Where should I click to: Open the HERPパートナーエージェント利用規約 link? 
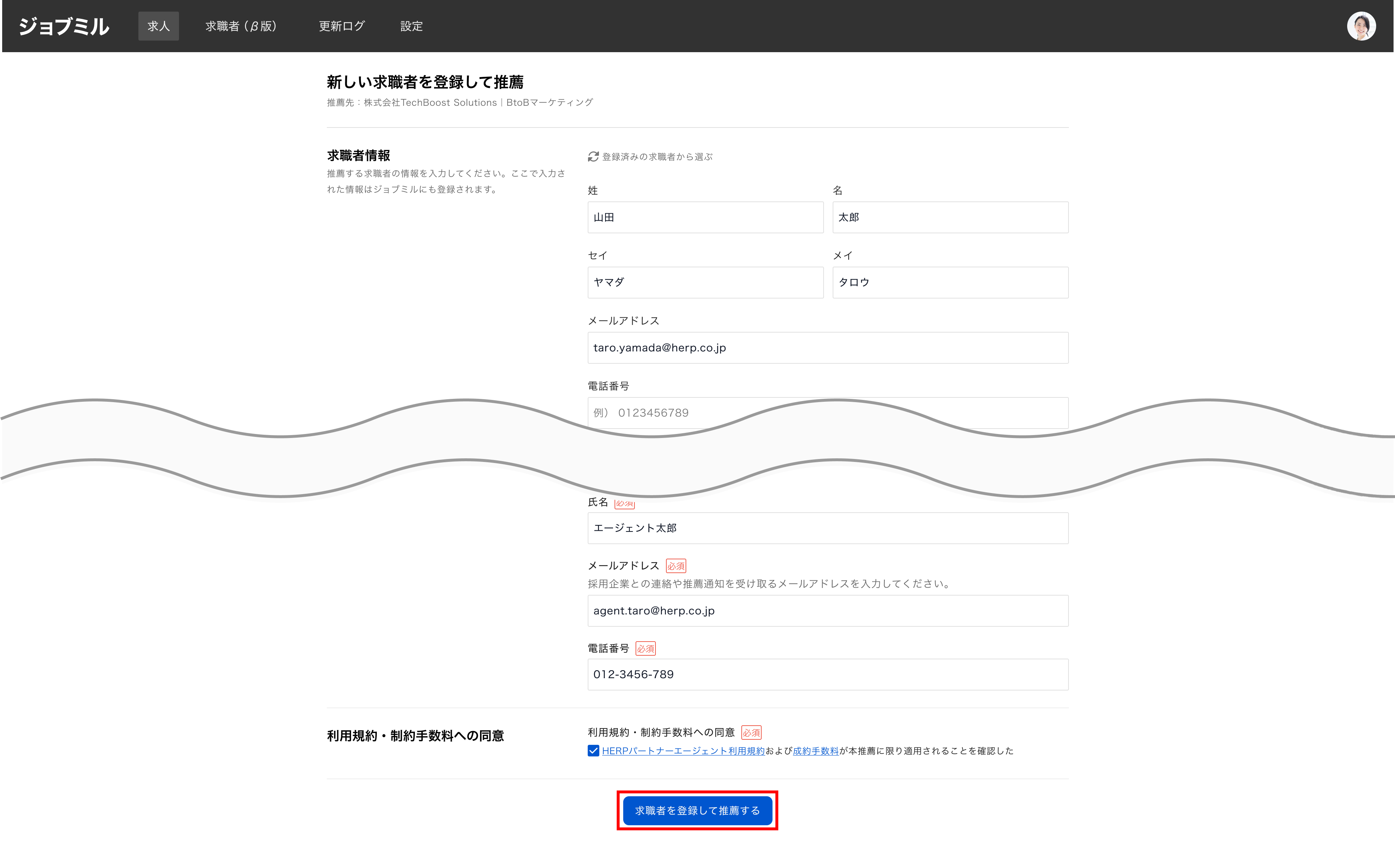[683, 751]
